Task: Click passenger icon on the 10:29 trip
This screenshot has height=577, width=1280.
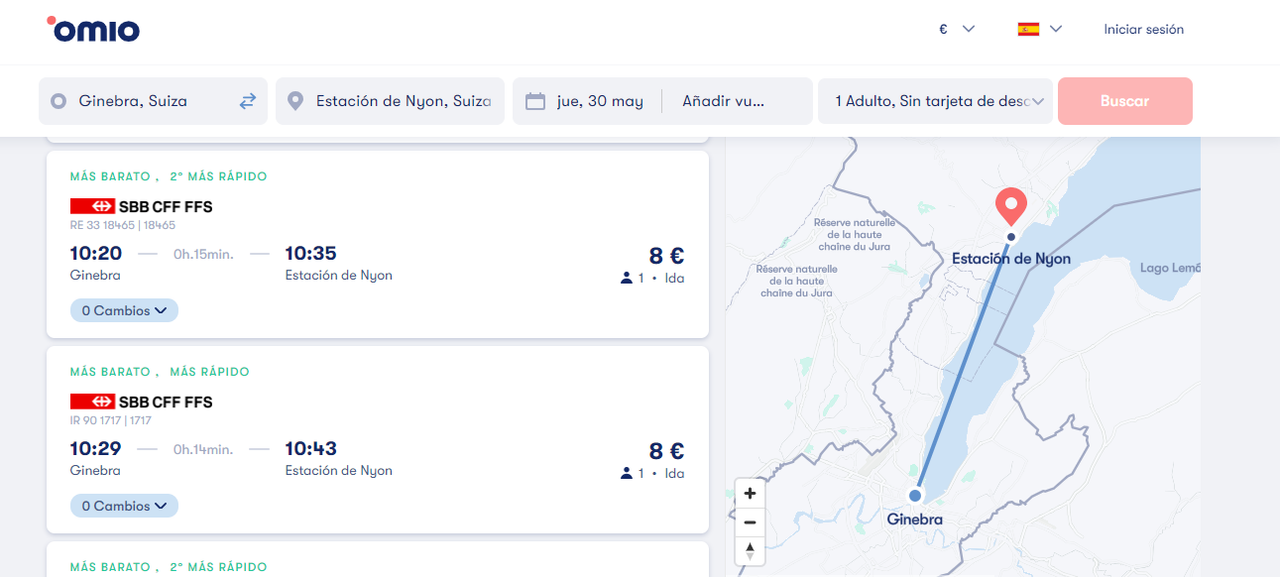Action: [626, 473]
